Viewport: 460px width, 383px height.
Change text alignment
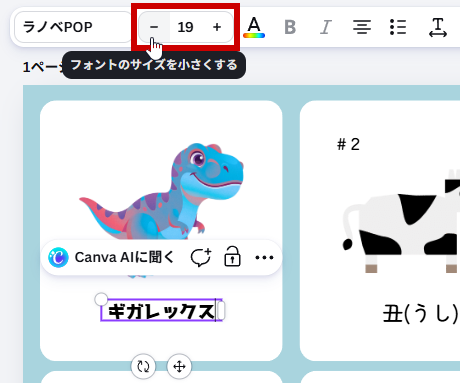click(x=362, y=27)
